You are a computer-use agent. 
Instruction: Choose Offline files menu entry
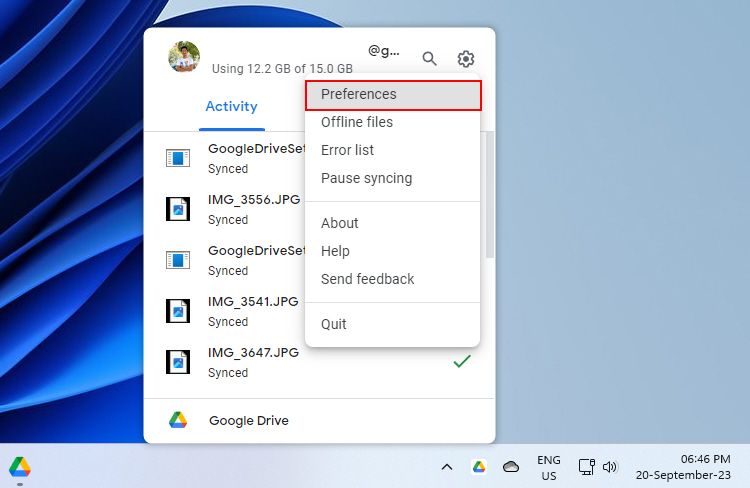click(x=357, y=122)
